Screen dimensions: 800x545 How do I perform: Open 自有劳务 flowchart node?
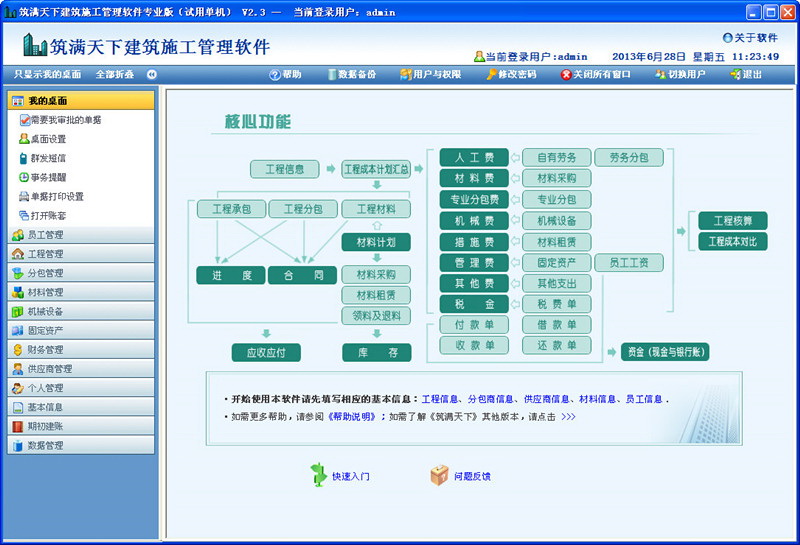coord(557,158)
